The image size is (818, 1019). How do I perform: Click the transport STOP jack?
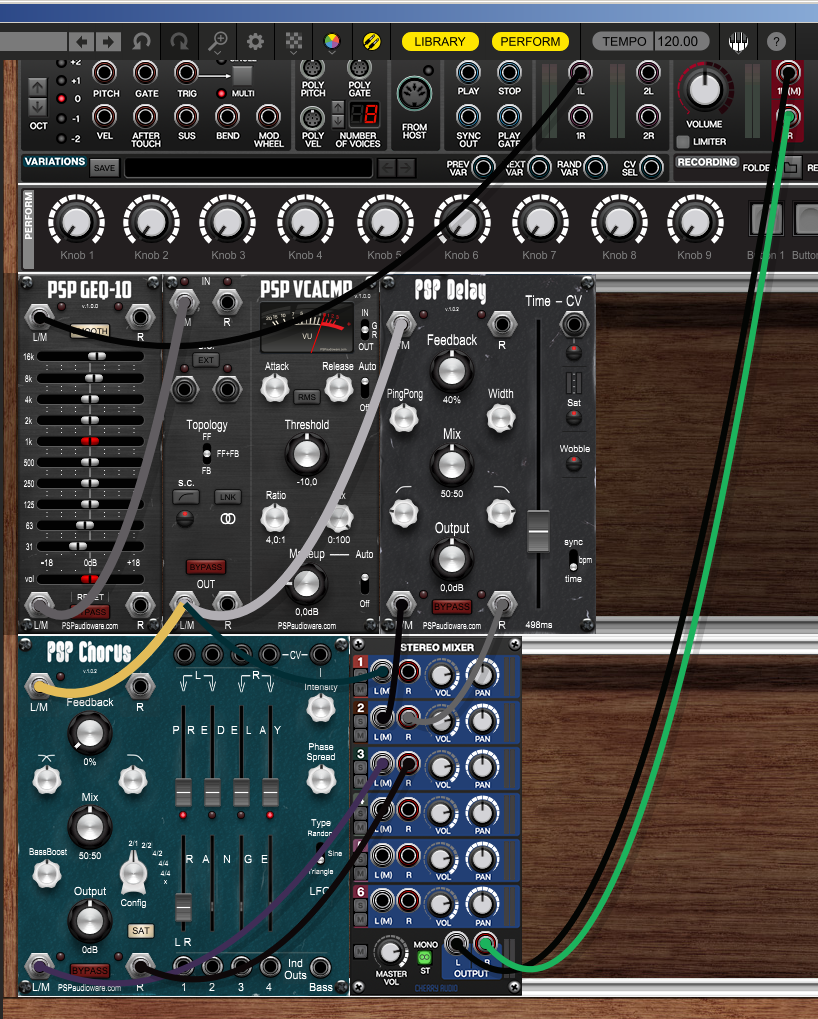pos(509,72)
